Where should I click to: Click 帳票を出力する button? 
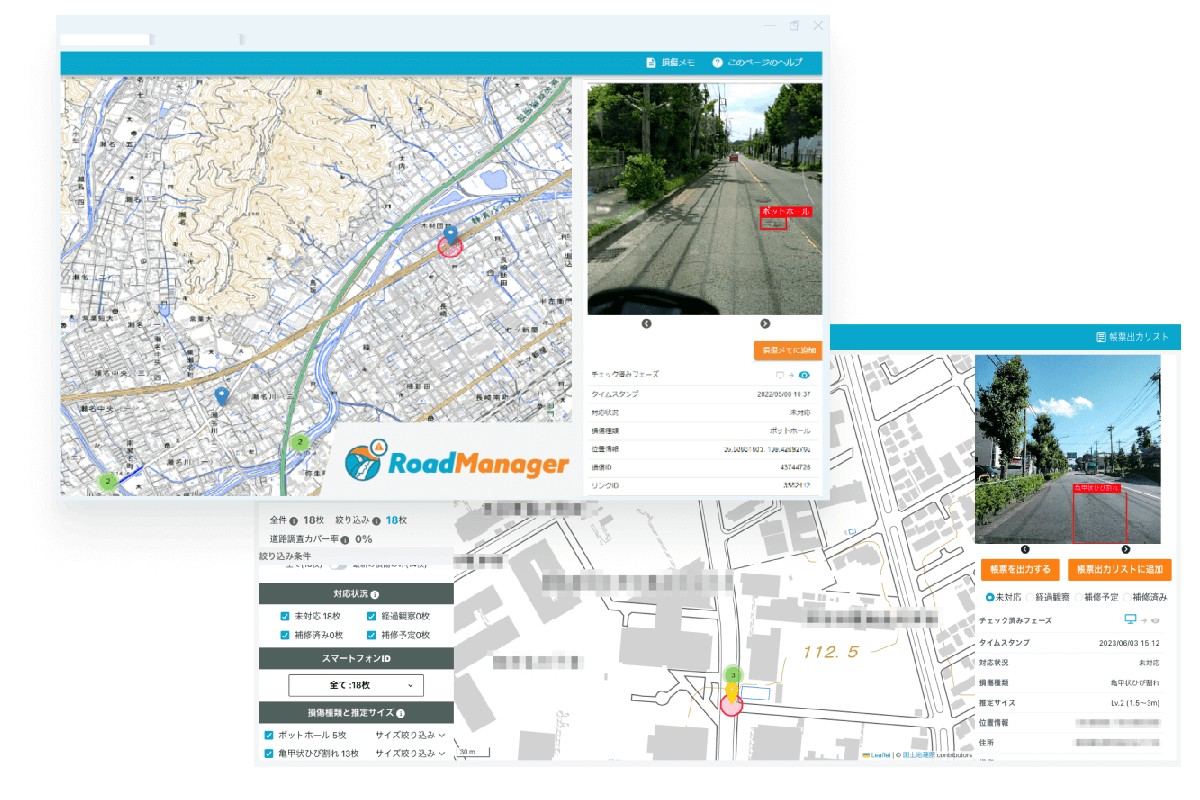click(1020, 569)
